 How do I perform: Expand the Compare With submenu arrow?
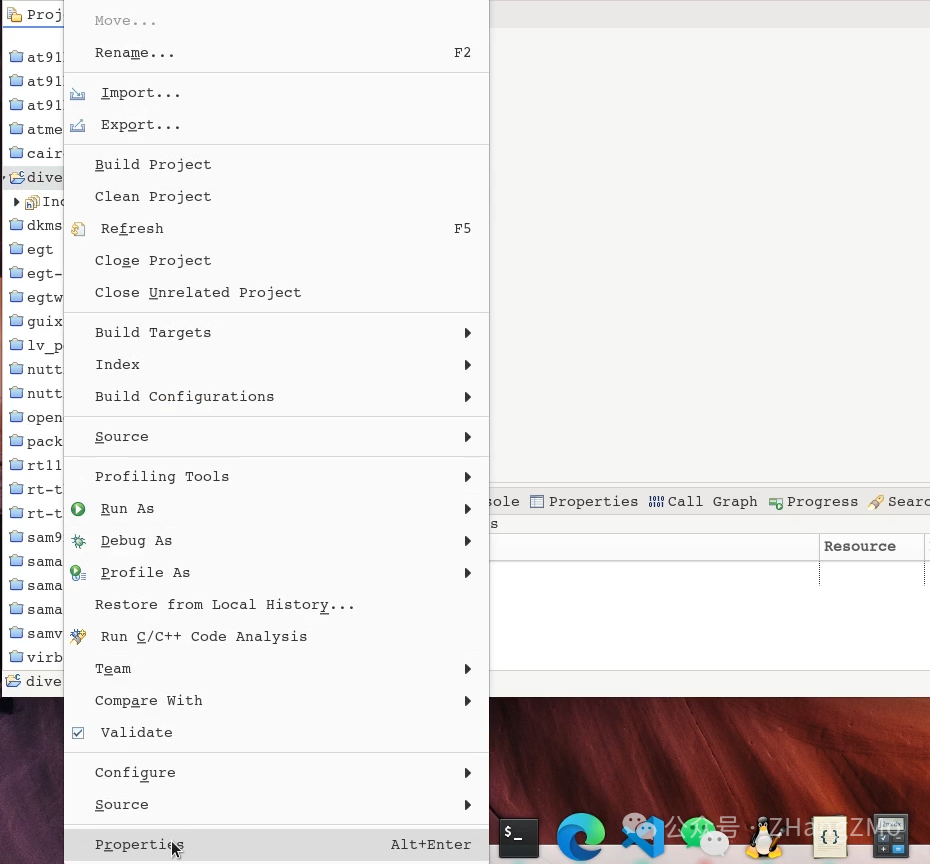pos(467,702)
